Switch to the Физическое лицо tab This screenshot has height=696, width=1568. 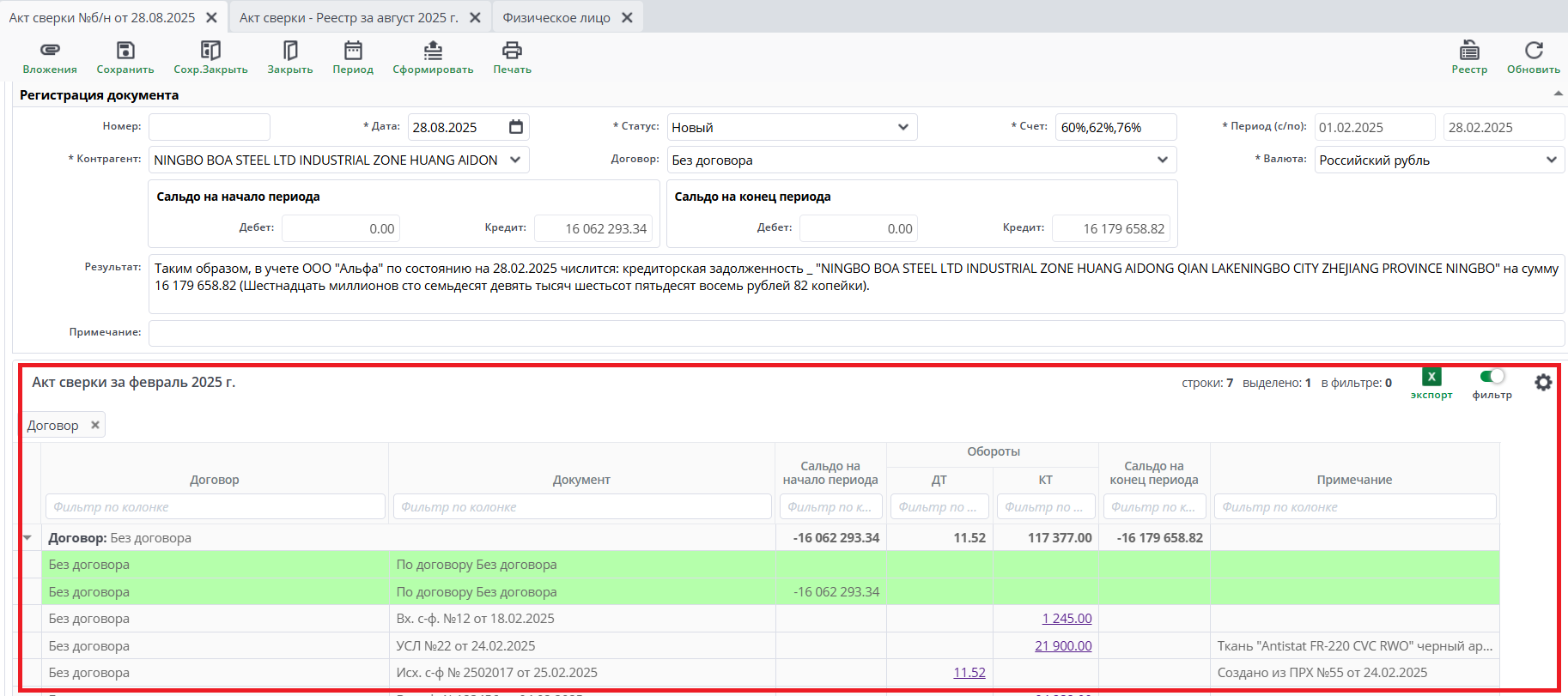[x=556, y=18]
